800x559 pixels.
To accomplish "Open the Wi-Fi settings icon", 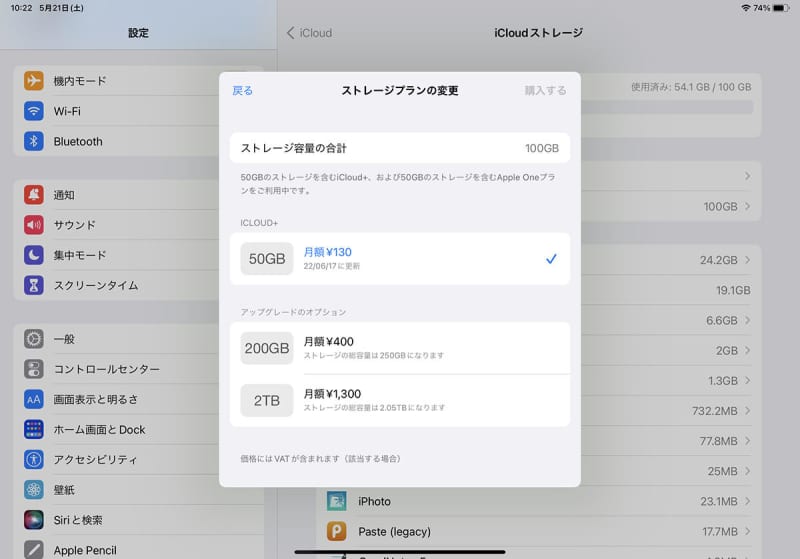I will point(34,111).
